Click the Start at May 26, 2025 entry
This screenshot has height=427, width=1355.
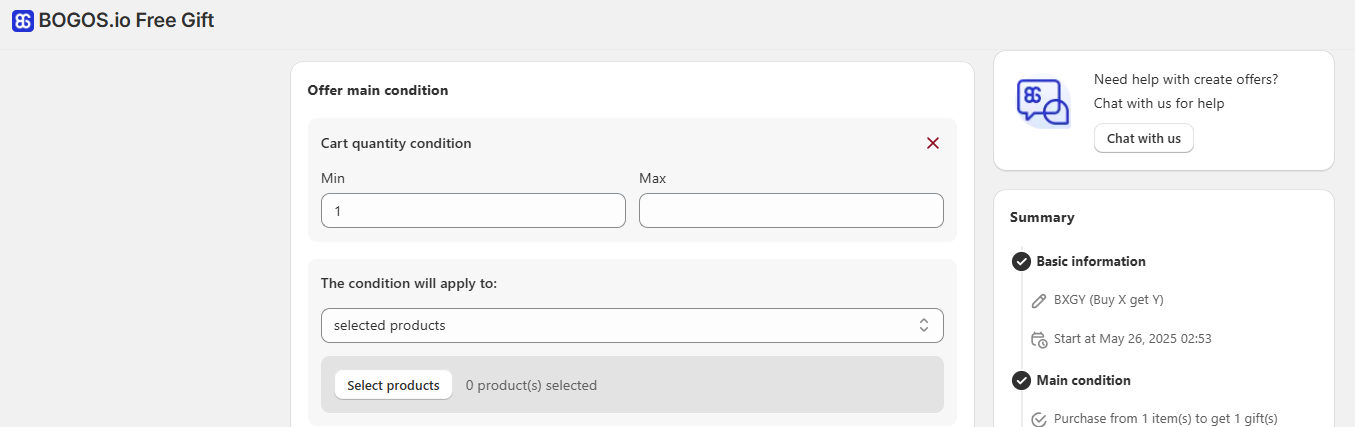click(x=1133, y=339)
